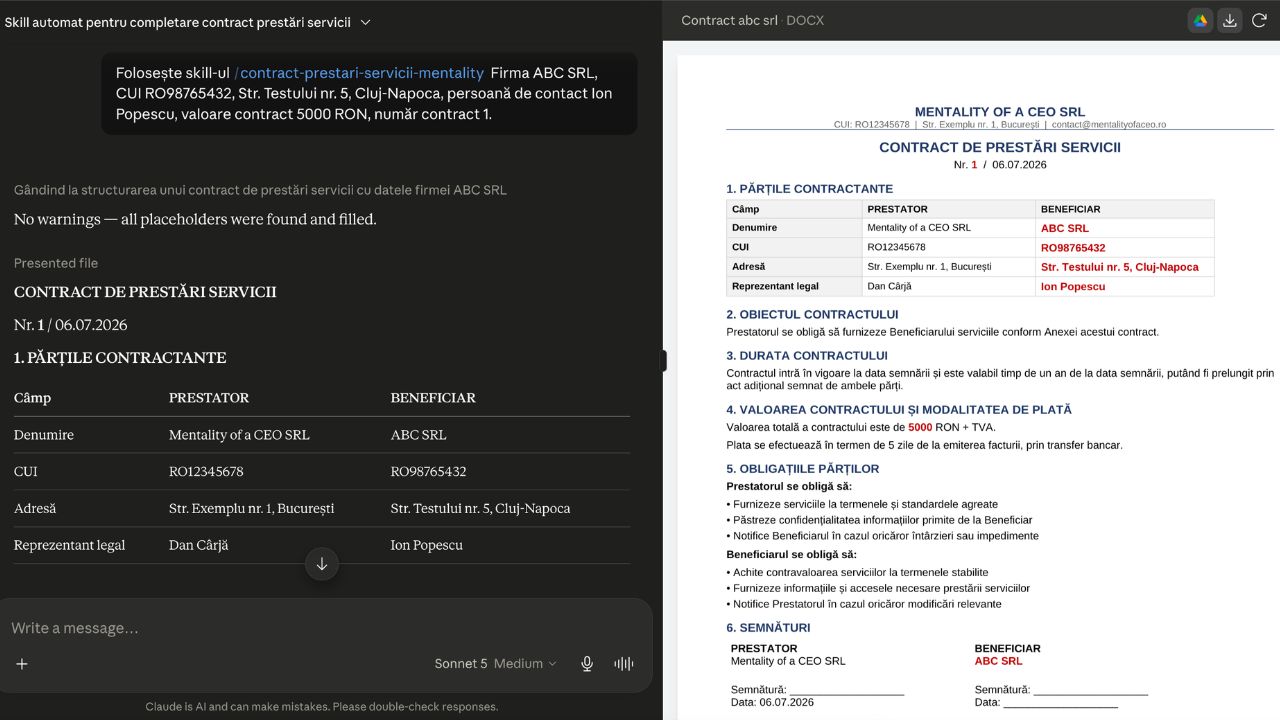1280x720 pixels.
Task: Open the Sonnet 5 Medium model selector
Action: [495, 663]
